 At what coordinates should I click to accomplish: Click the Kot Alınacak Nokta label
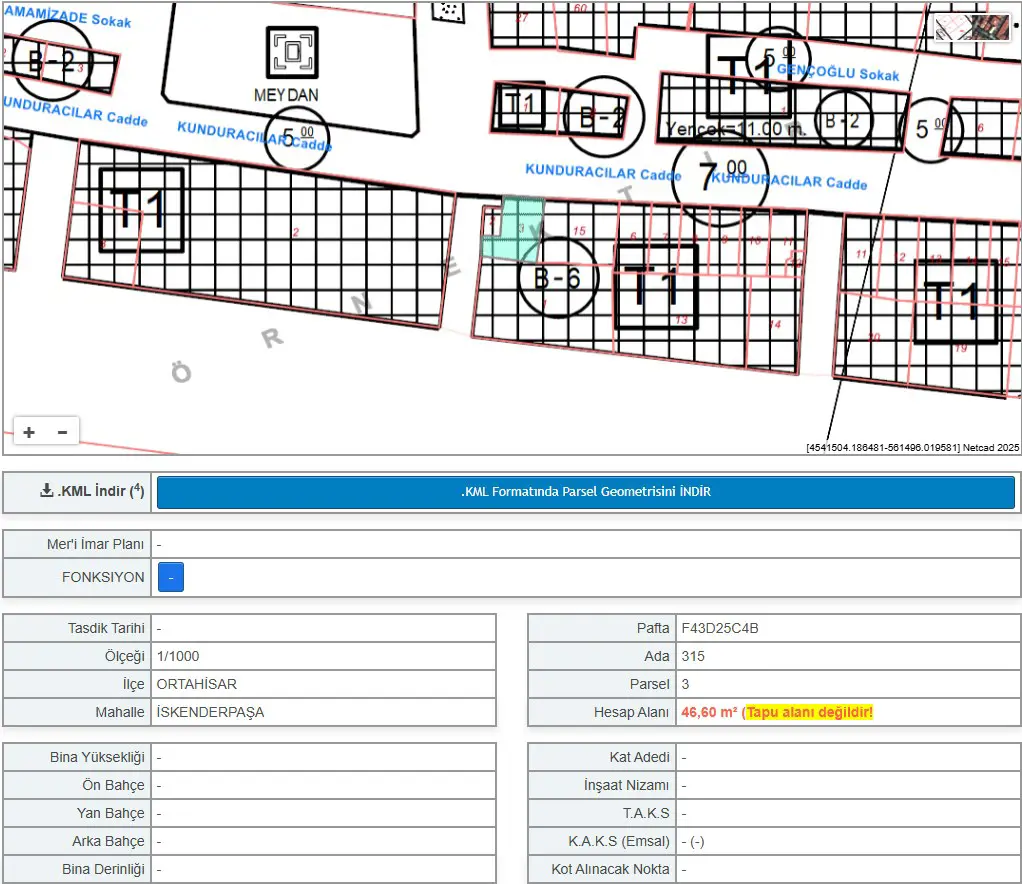(610, 870)
